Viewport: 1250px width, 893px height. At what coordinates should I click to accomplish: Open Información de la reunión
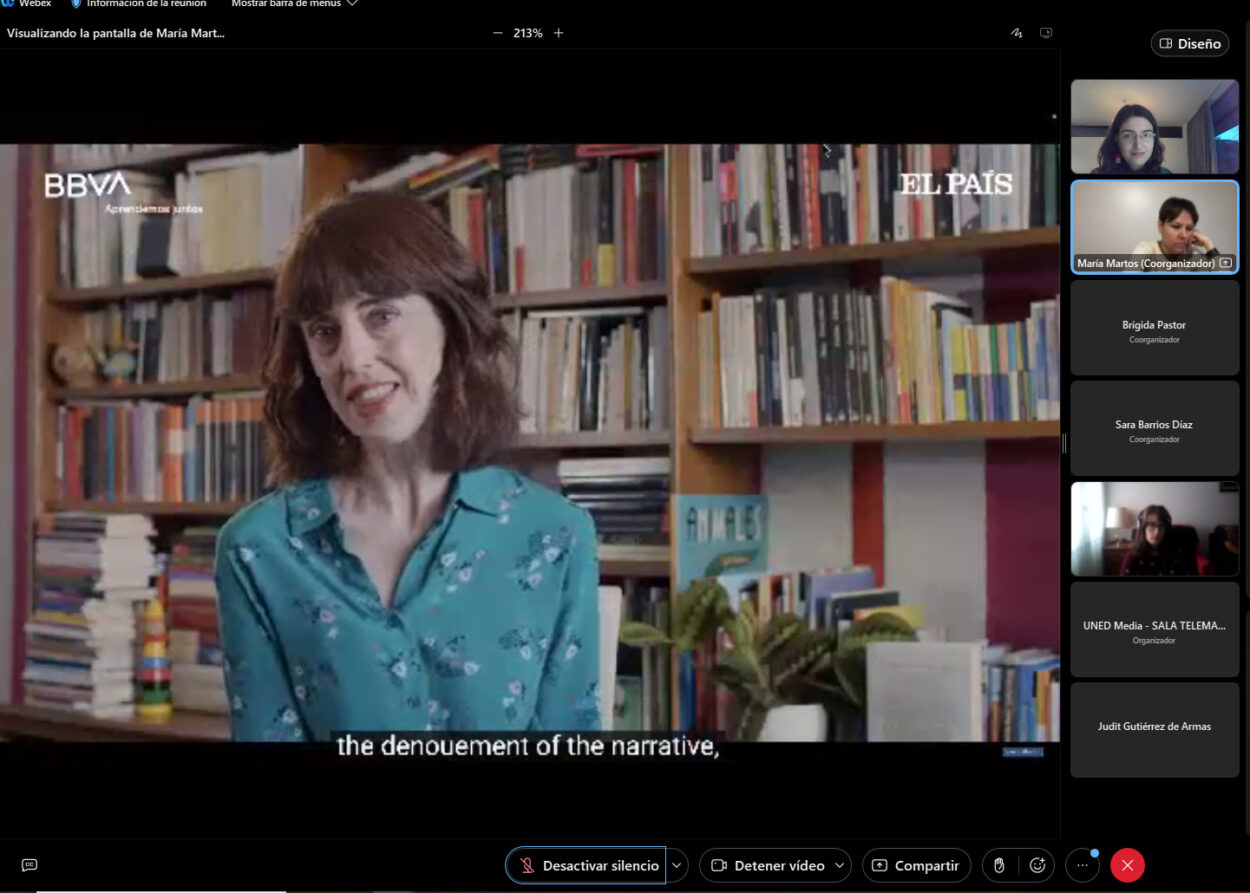coord(138,4)
